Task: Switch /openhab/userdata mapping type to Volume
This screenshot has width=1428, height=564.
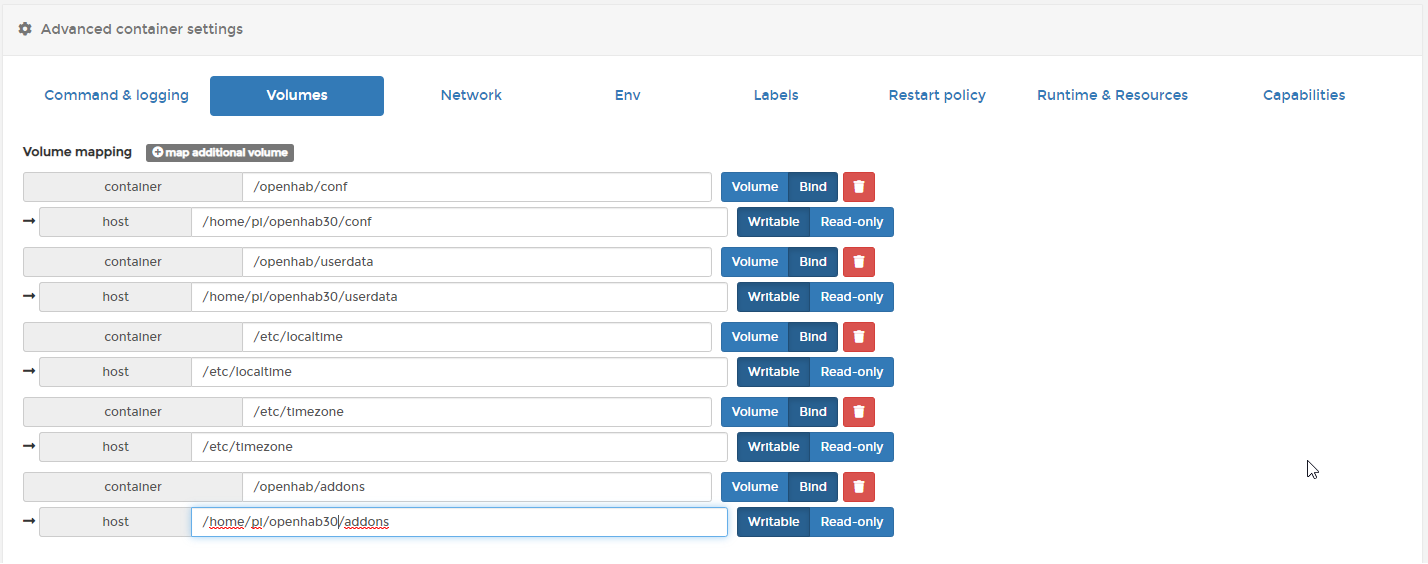Action: [x=754, y=262]
